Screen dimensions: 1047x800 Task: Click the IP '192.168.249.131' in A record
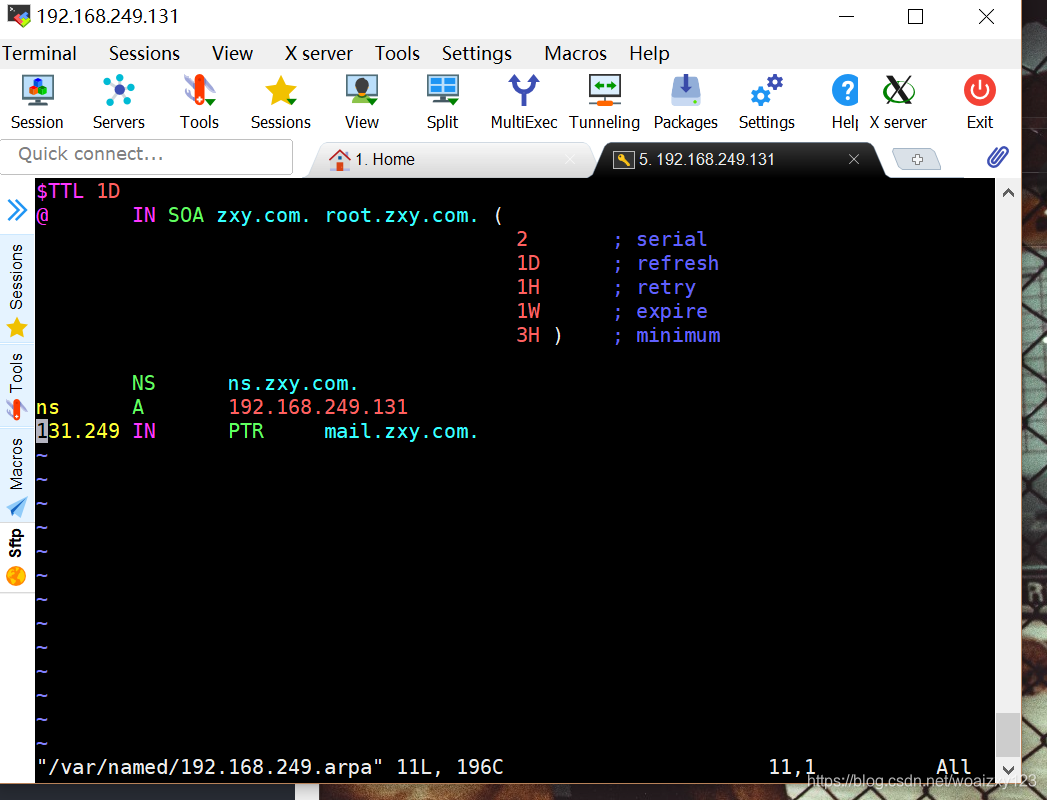(318, 407)
